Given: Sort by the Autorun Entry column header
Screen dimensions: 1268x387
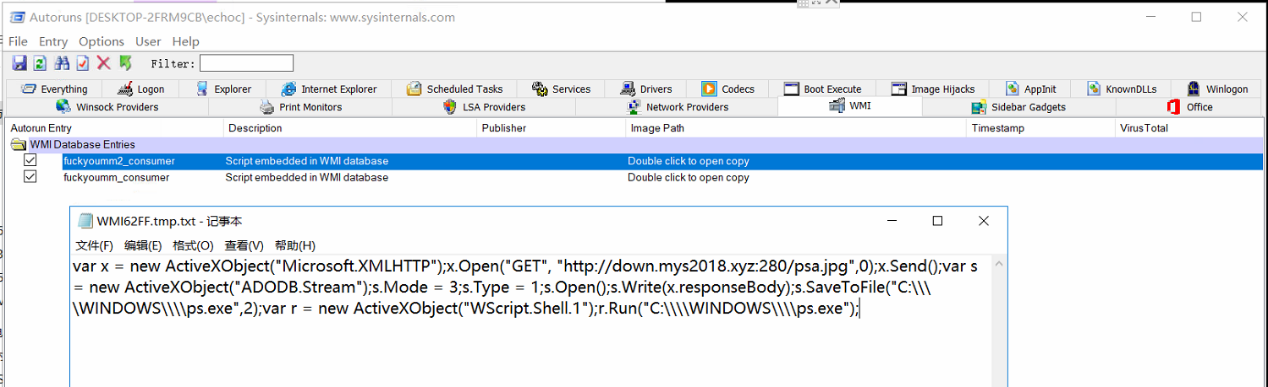Looking at the screenshot, I should [x=115, y=128].
